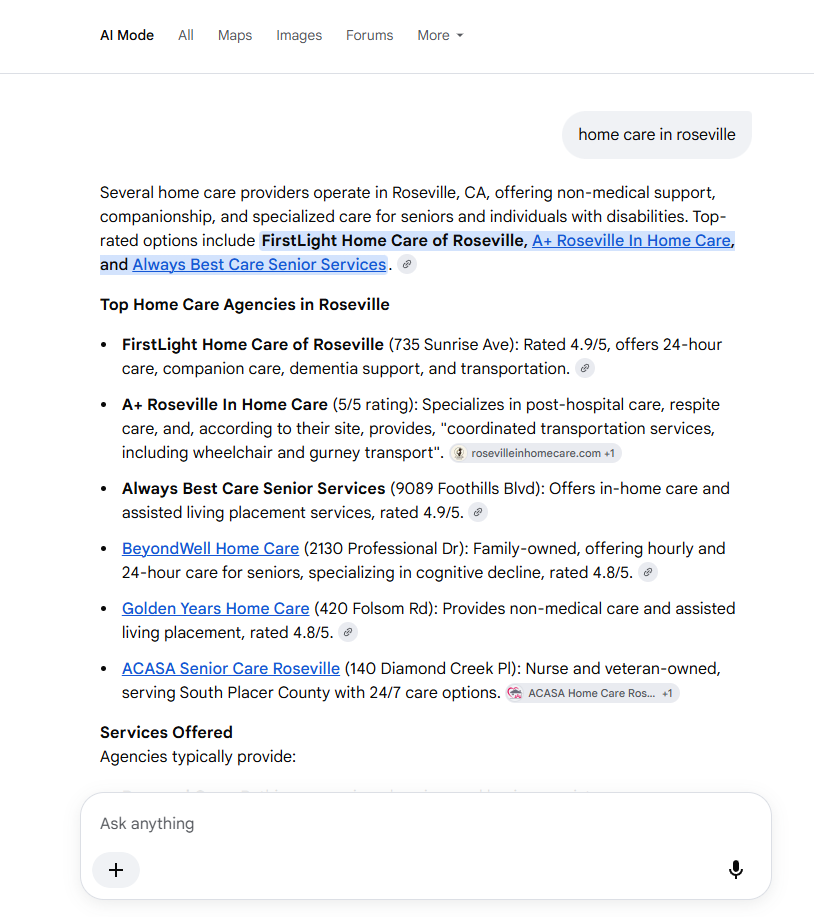Open source link icon for Golden Years entry

coord(348,632)
